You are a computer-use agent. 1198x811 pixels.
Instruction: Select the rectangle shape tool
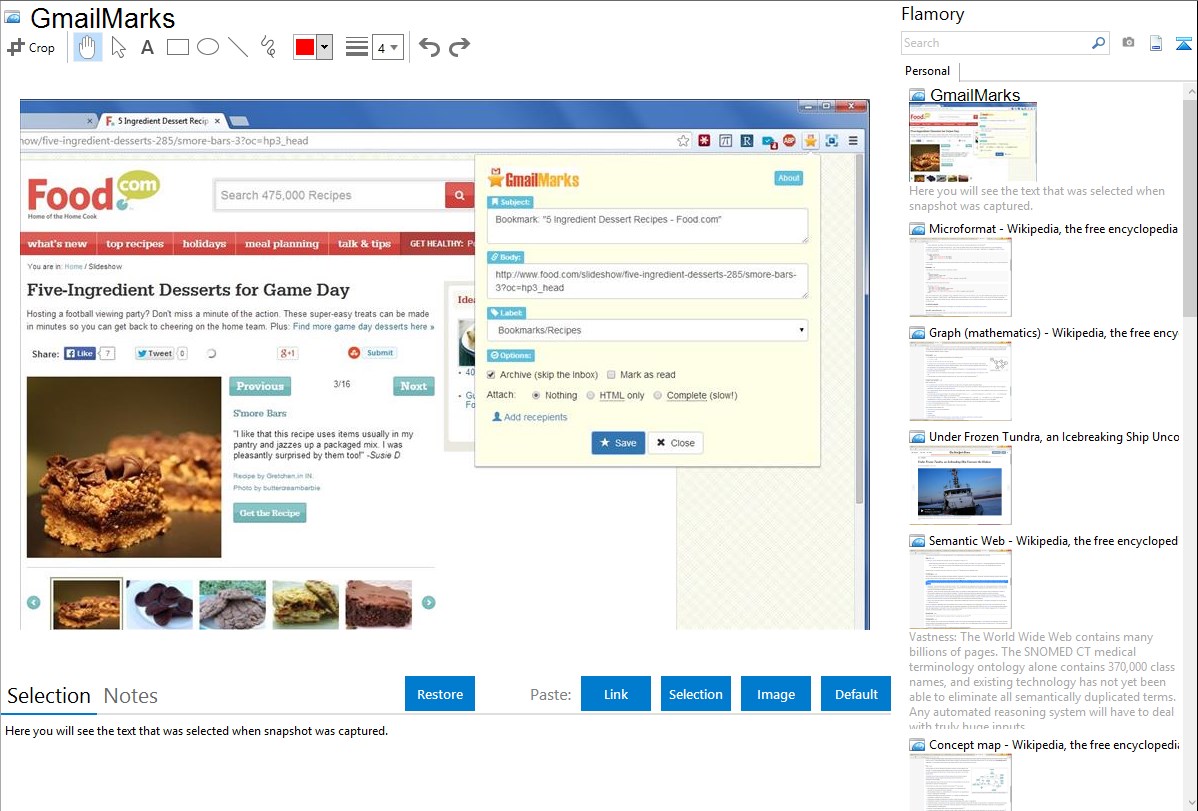coord(177,47)
